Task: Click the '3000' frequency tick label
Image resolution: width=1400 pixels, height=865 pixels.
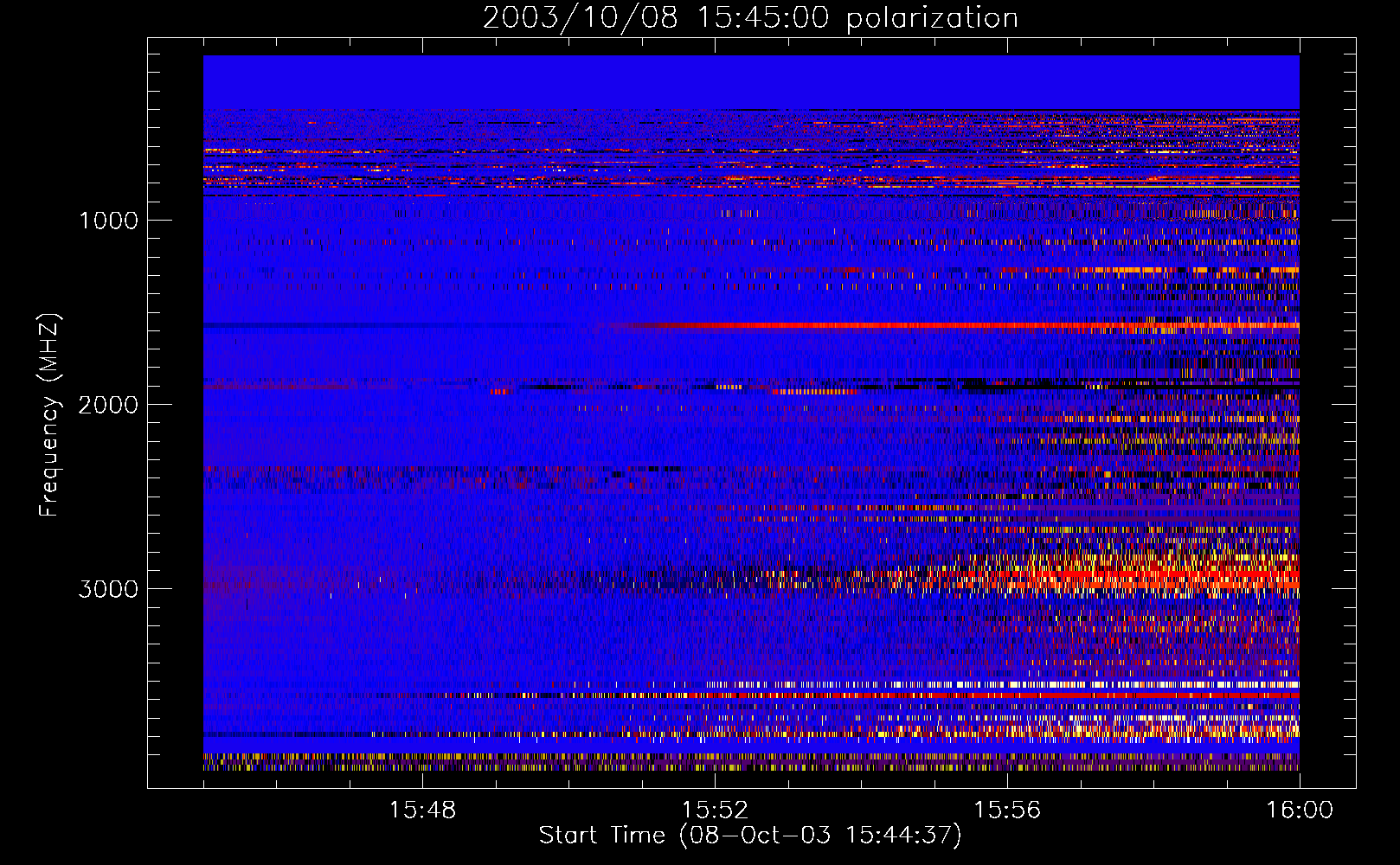Action: pos(108,589)
